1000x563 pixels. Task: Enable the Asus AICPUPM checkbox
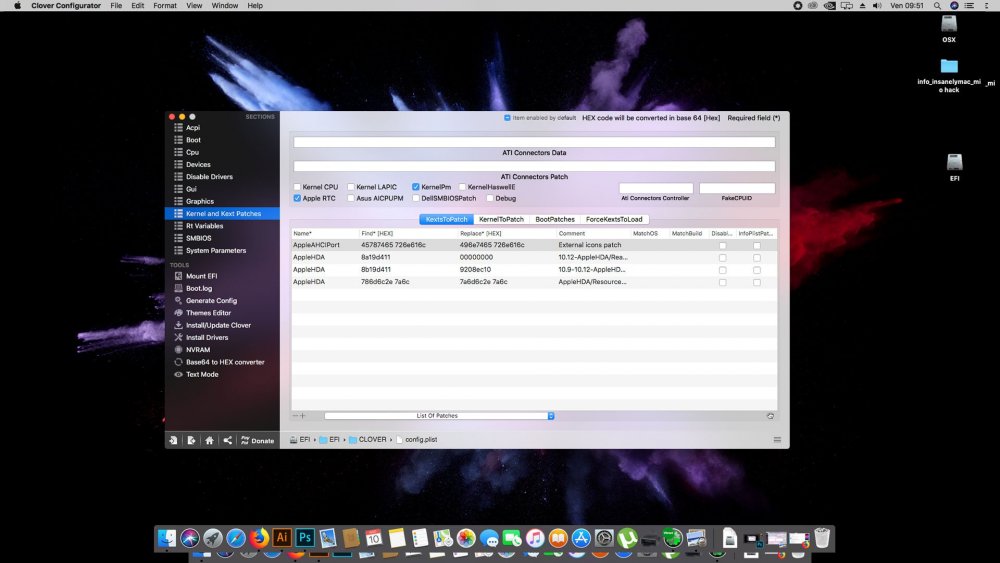tap(351, 198)
